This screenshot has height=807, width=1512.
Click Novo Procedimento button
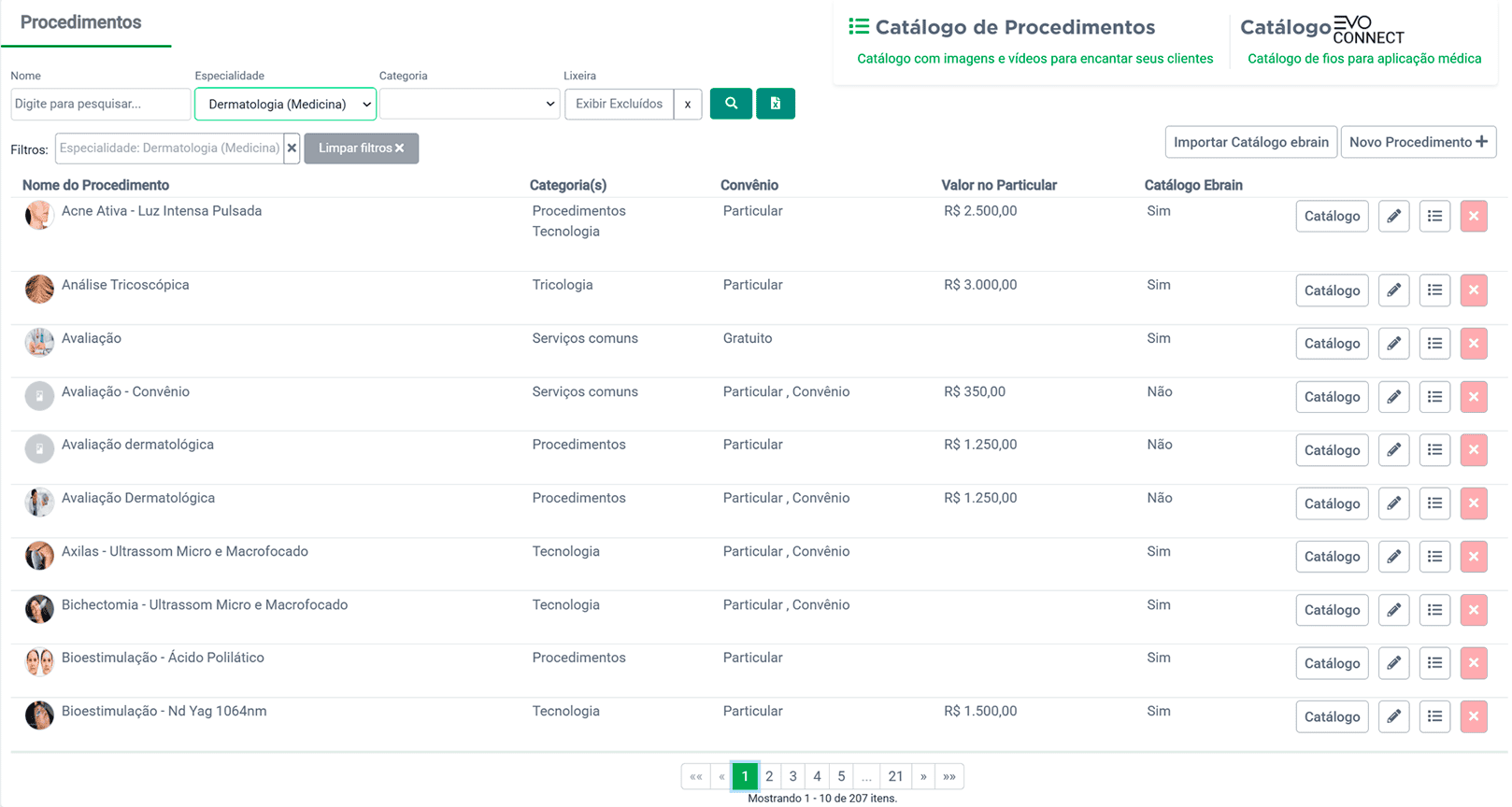coord(1418,142)
